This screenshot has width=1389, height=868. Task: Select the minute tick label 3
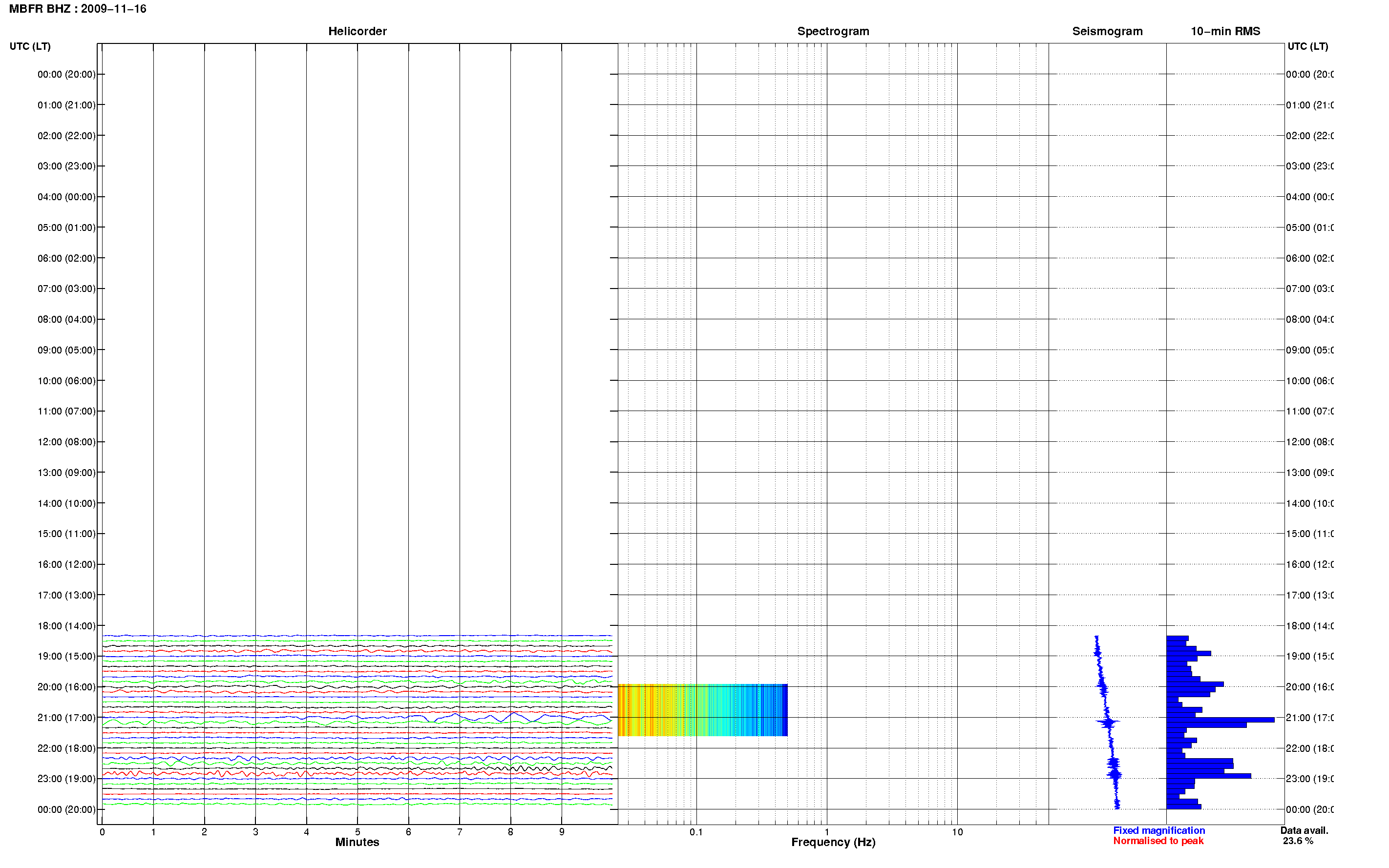click(255, 832)
